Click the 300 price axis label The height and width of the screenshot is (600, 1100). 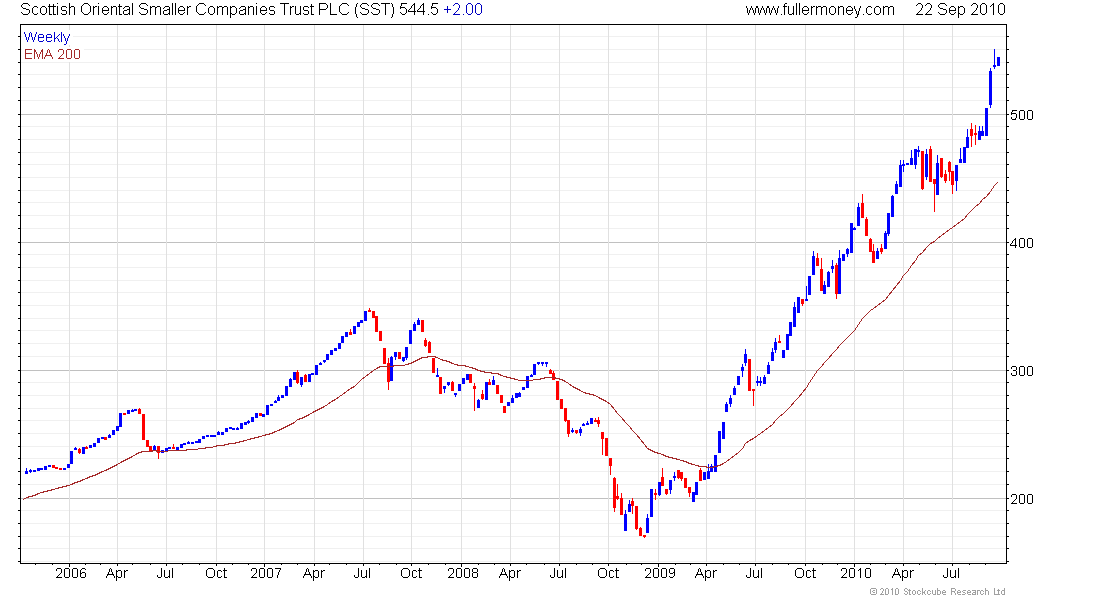(1021, 371)
